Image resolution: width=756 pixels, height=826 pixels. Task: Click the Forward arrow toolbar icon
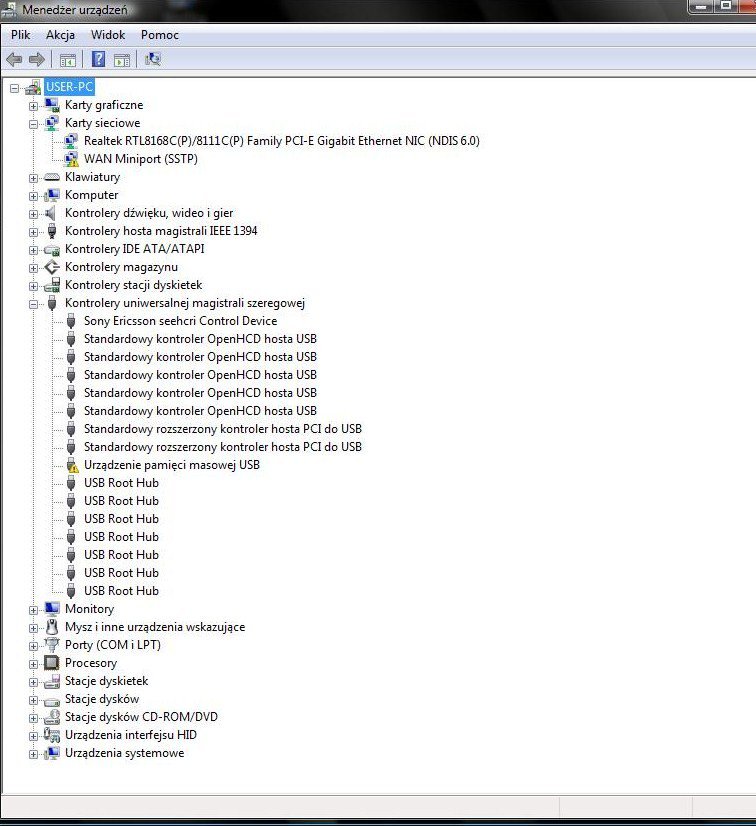[36, 60]
